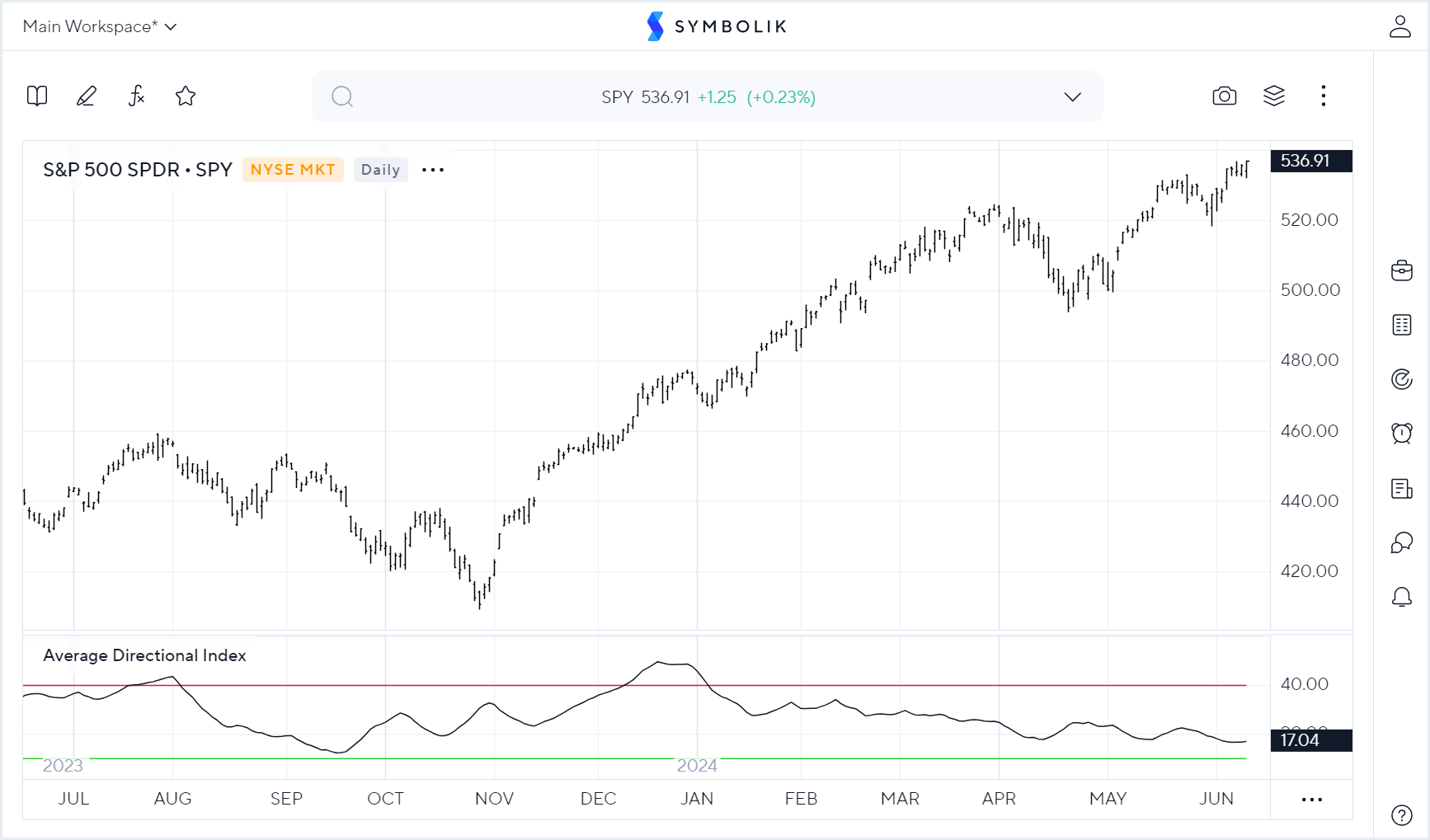1430x840 pixels.
Task: Open the user account profile icon
Action: [x=1399, y=26]
